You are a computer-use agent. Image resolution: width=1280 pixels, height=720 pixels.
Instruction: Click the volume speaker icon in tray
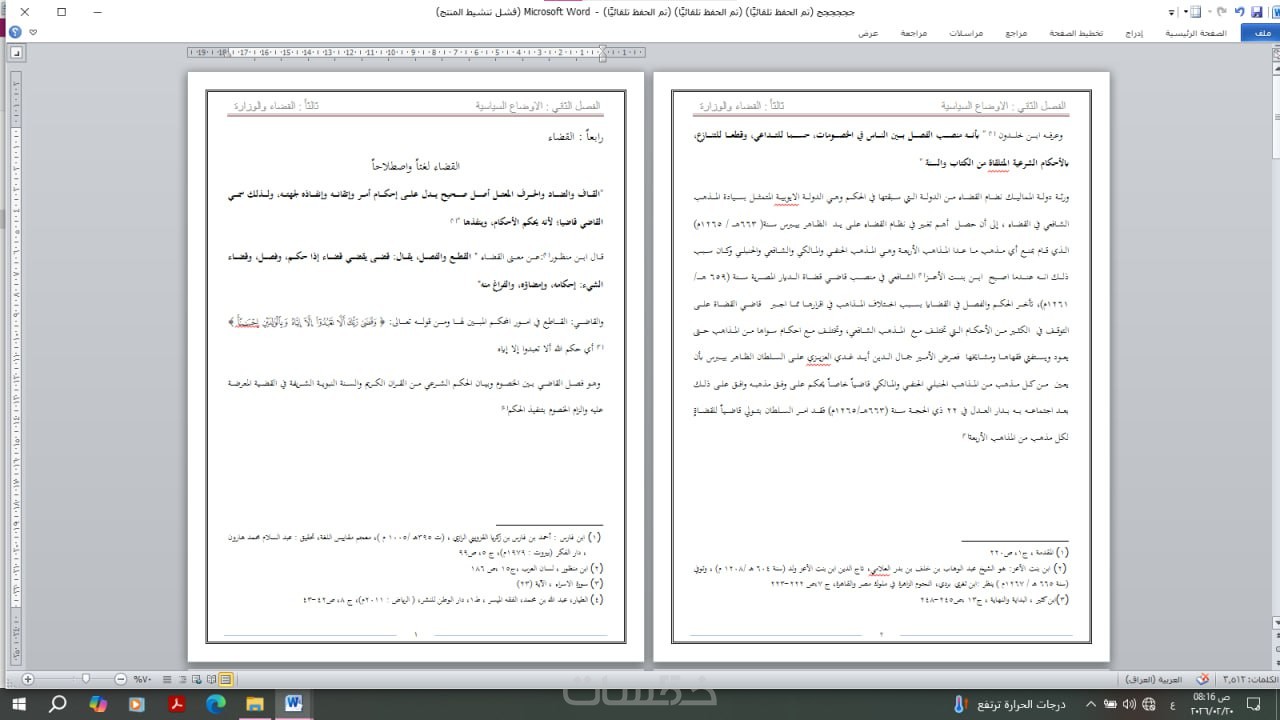(x=1129, y=704)
